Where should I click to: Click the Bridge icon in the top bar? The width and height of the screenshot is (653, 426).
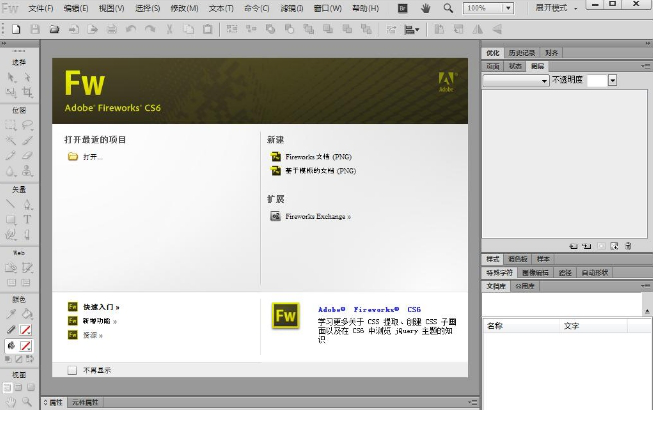tap(402, 8)
